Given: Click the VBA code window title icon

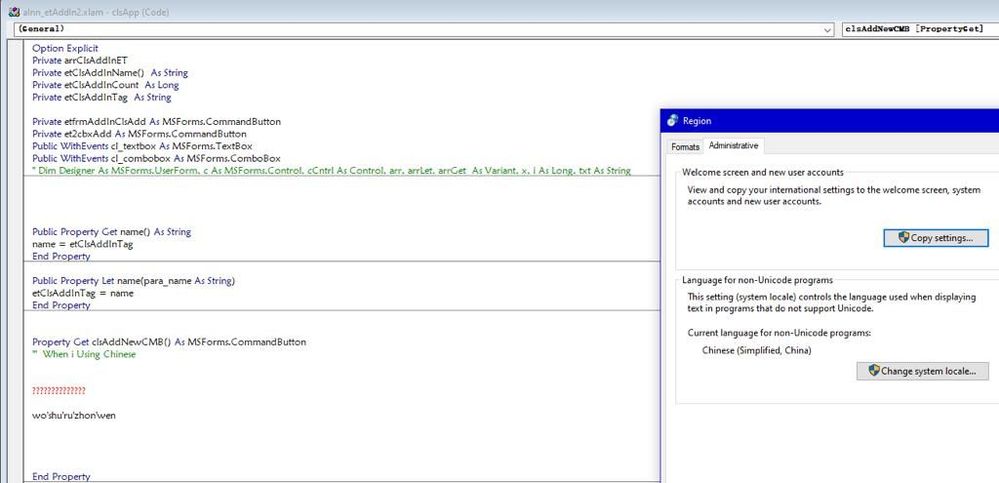Looking at the screenshot, I should (x=13, y=11).
